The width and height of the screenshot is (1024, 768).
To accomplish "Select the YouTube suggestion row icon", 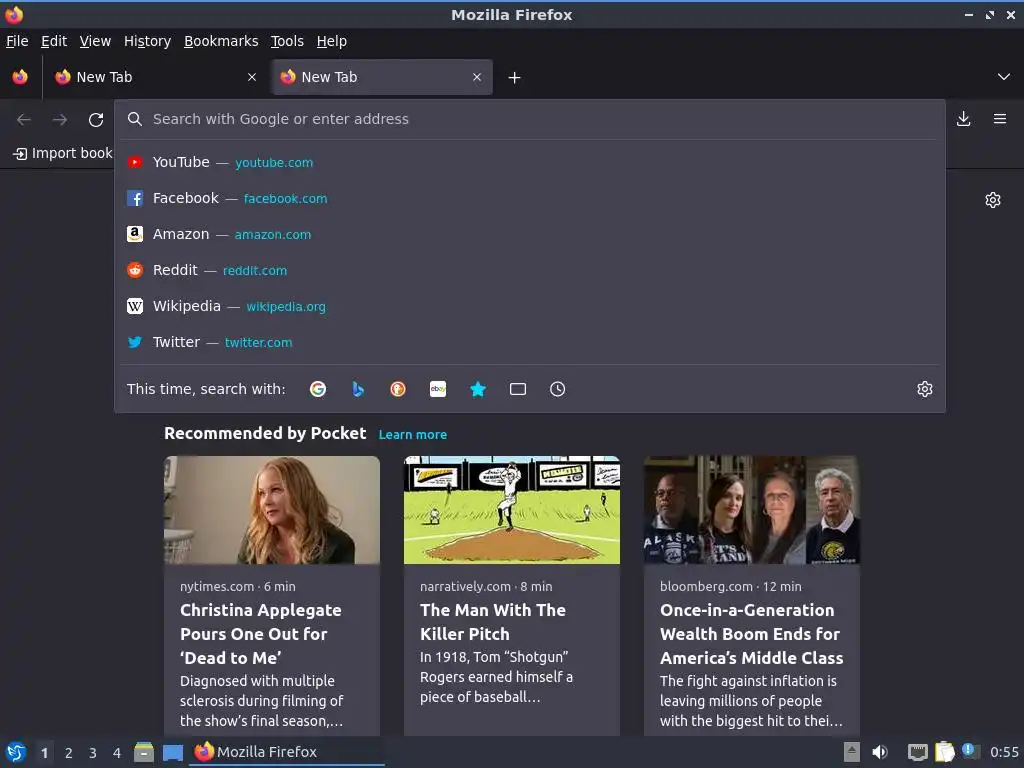I will pyautogui.click(x=135, y=162).
